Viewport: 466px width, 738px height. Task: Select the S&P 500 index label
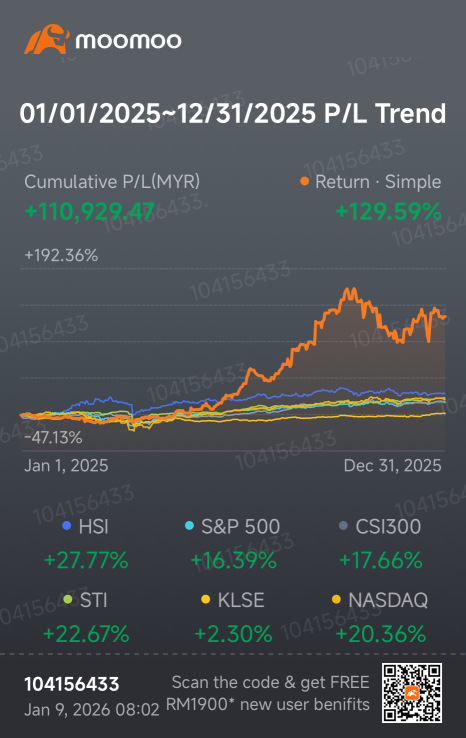[x=241, y=527]
